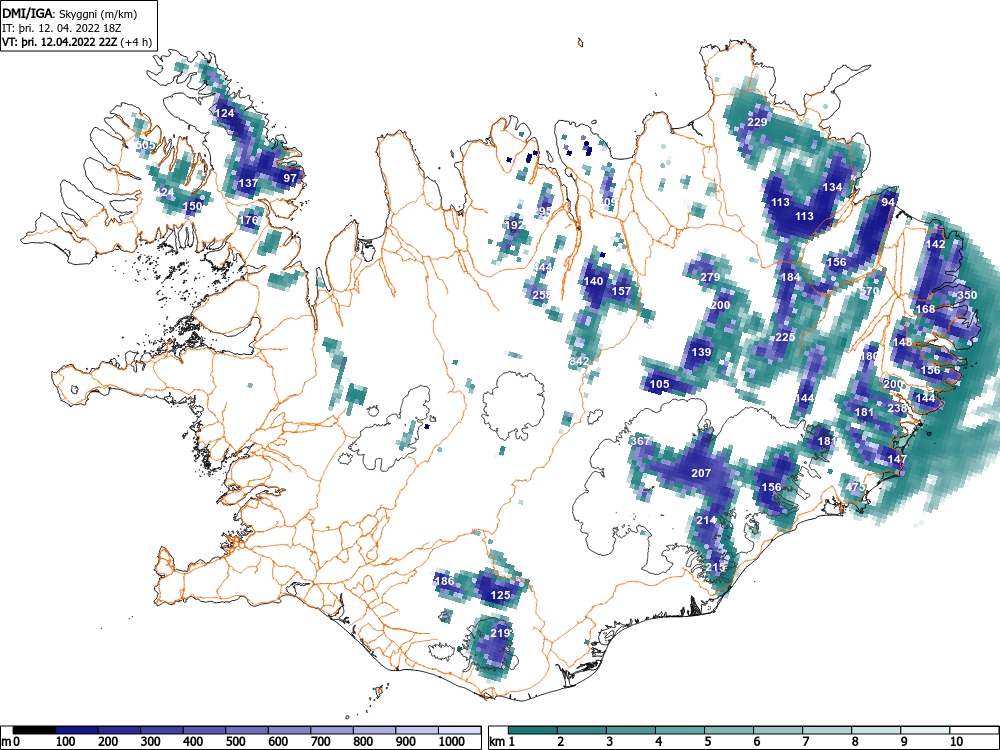The width and height of the screenshot is (1000, 750).
Task: Click visibility value 215 on the map
Action: tap(715, 567)
